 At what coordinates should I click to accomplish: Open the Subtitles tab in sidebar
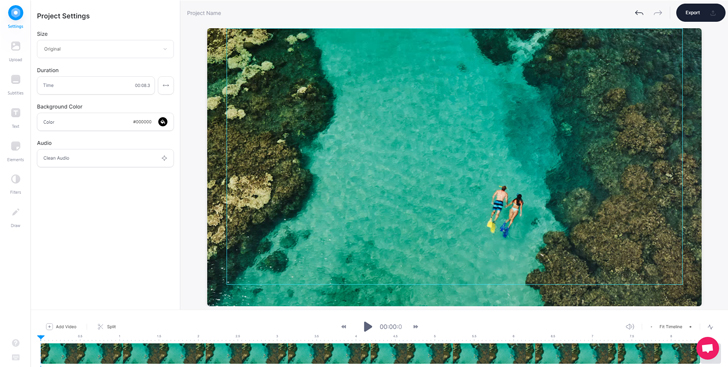[x=15, y=84]
